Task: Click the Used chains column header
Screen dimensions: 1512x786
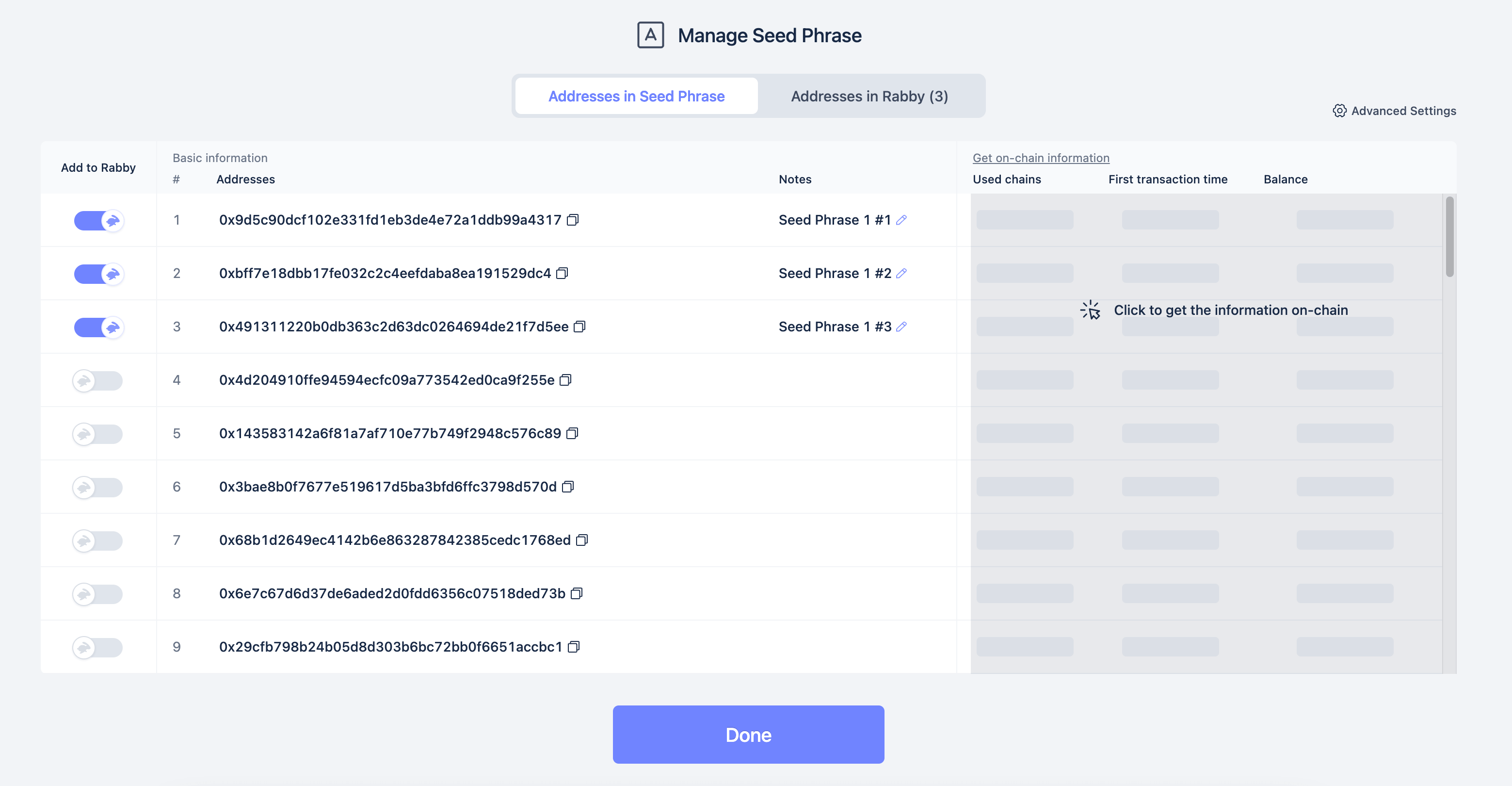Action: click(x=1007, y=179)
